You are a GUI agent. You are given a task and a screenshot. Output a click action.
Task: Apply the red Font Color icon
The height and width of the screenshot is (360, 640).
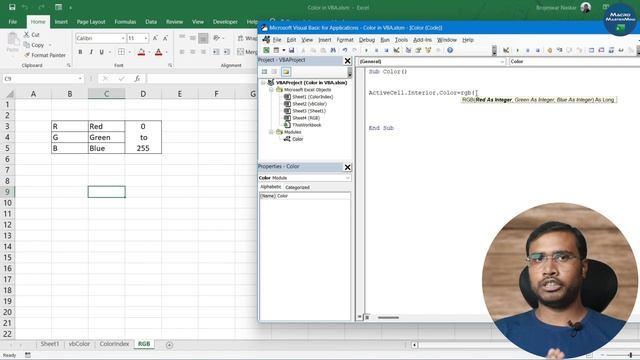(x=159, y=52)
